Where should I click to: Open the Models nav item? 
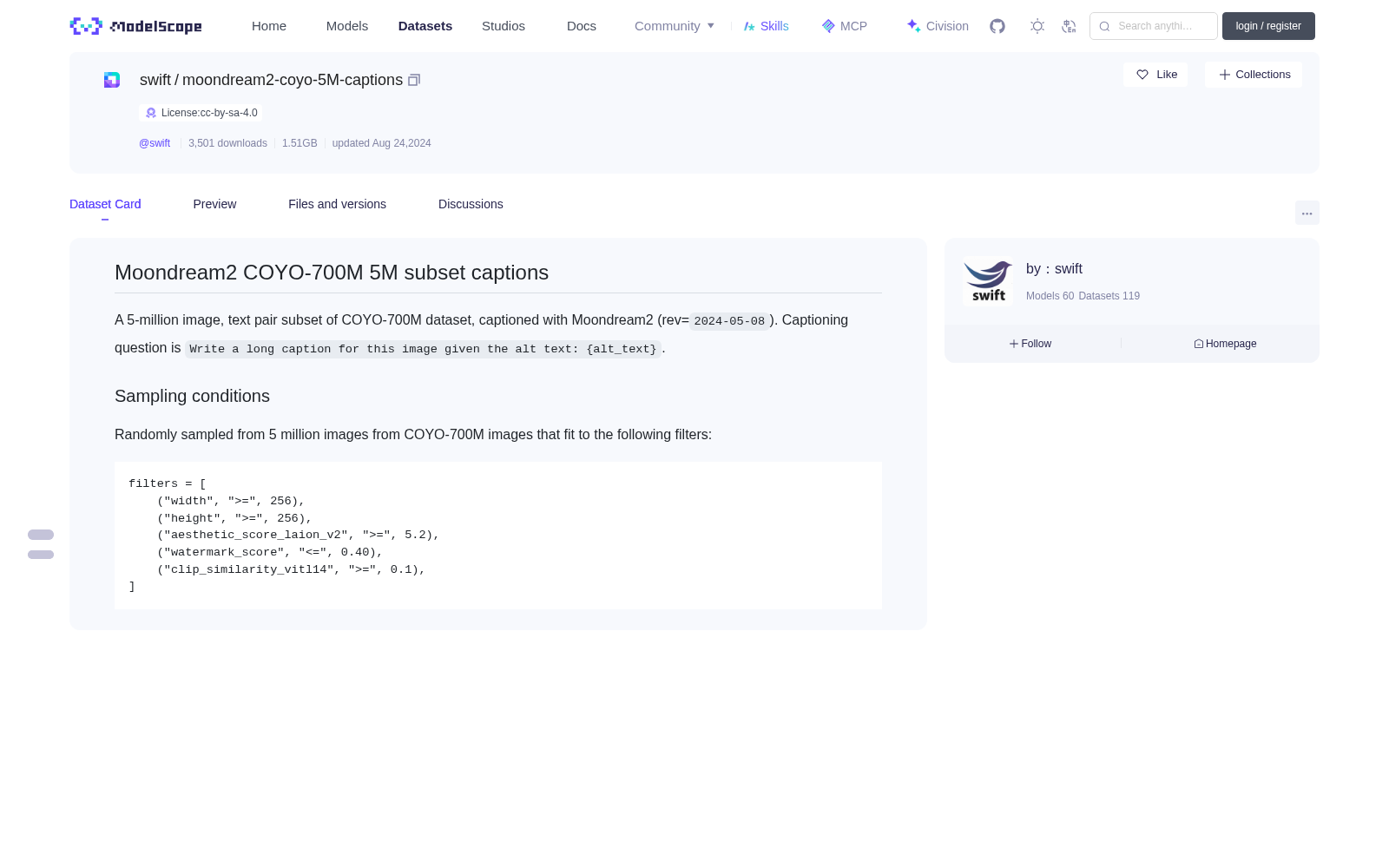click(x=347, y=26)
